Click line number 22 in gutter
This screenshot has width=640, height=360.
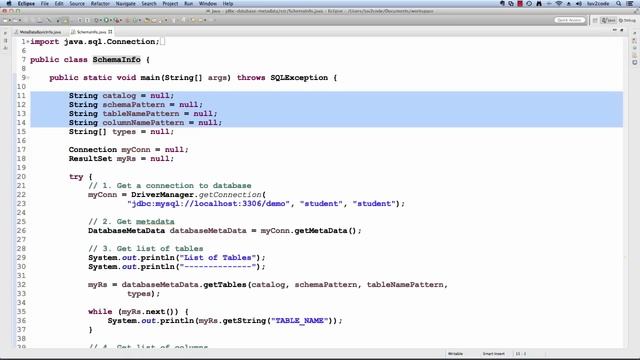click(21, 195)
